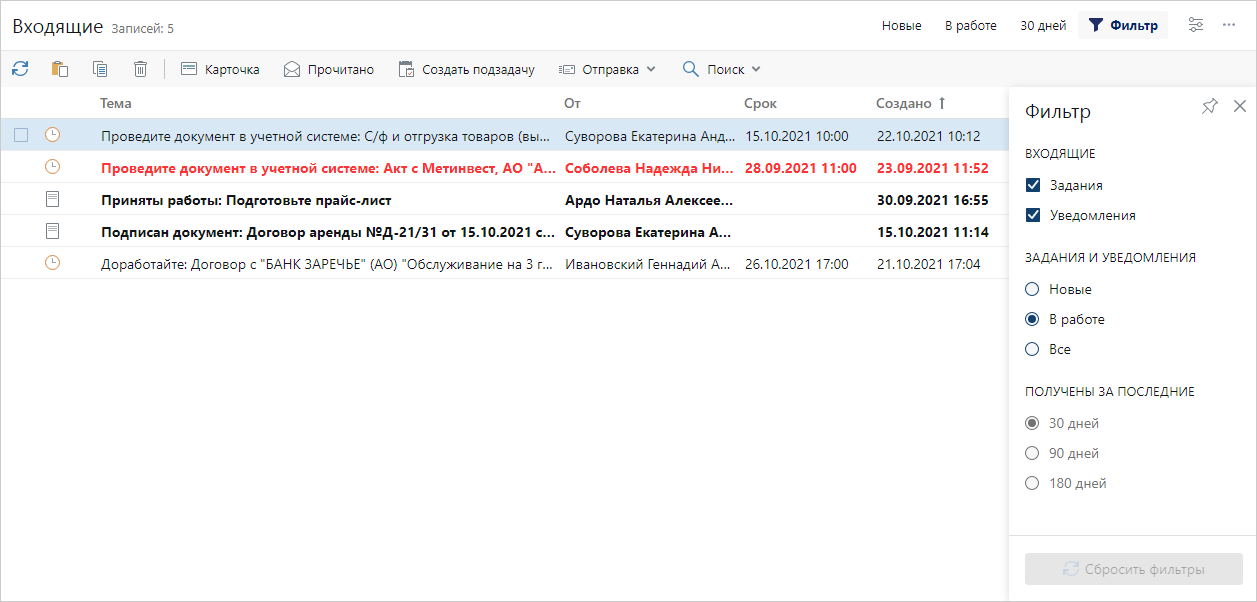Image resolution: width=1257 pixels, height=602 pixels.
Task: Click the Создать подзадачу button
Action: 466,69
